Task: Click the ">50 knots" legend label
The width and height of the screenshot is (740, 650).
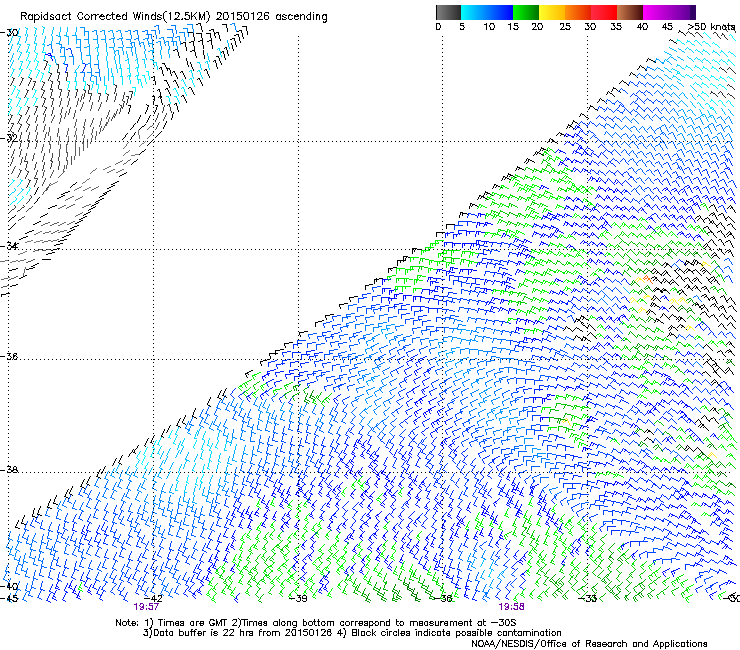Action: 711,27
